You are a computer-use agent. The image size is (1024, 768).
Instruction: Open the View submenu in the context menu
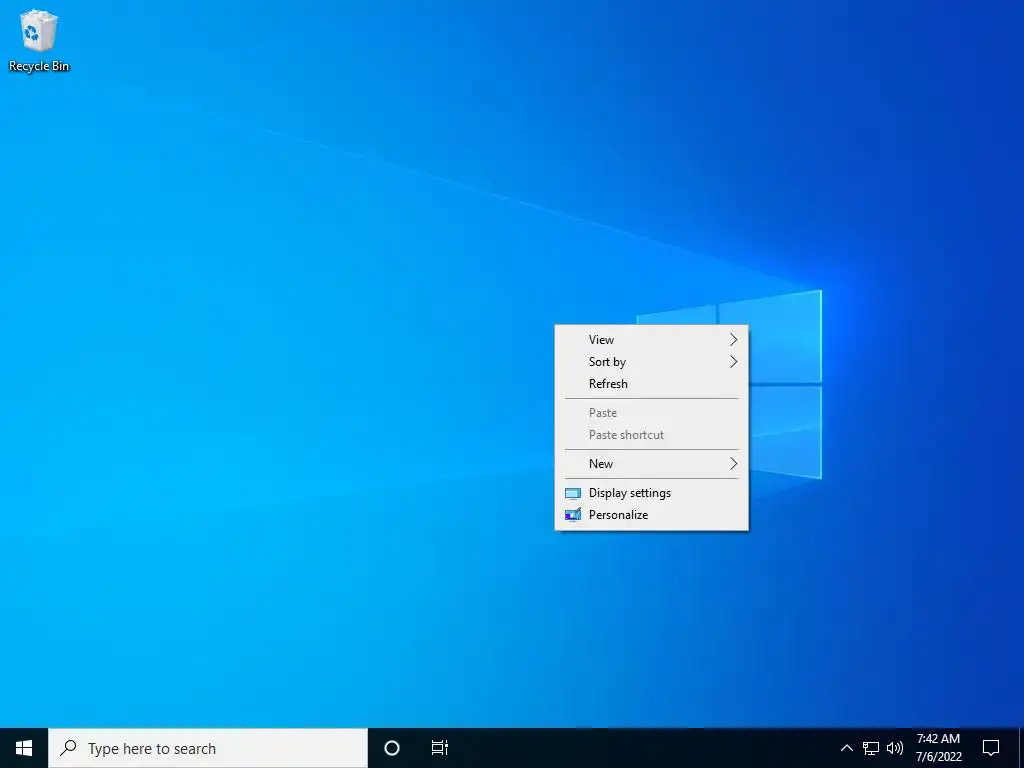coord(651,340)
